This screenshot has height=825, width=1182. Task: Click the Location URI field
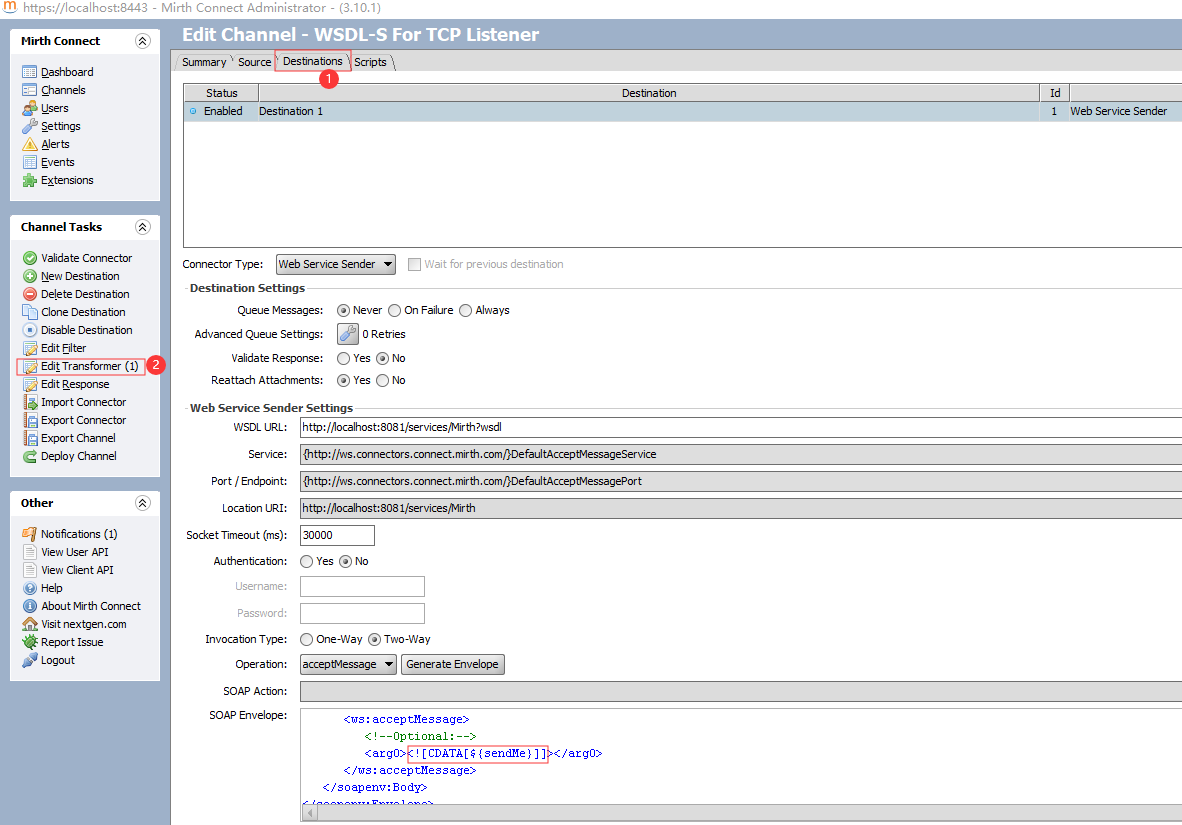[x=741, y=508]
